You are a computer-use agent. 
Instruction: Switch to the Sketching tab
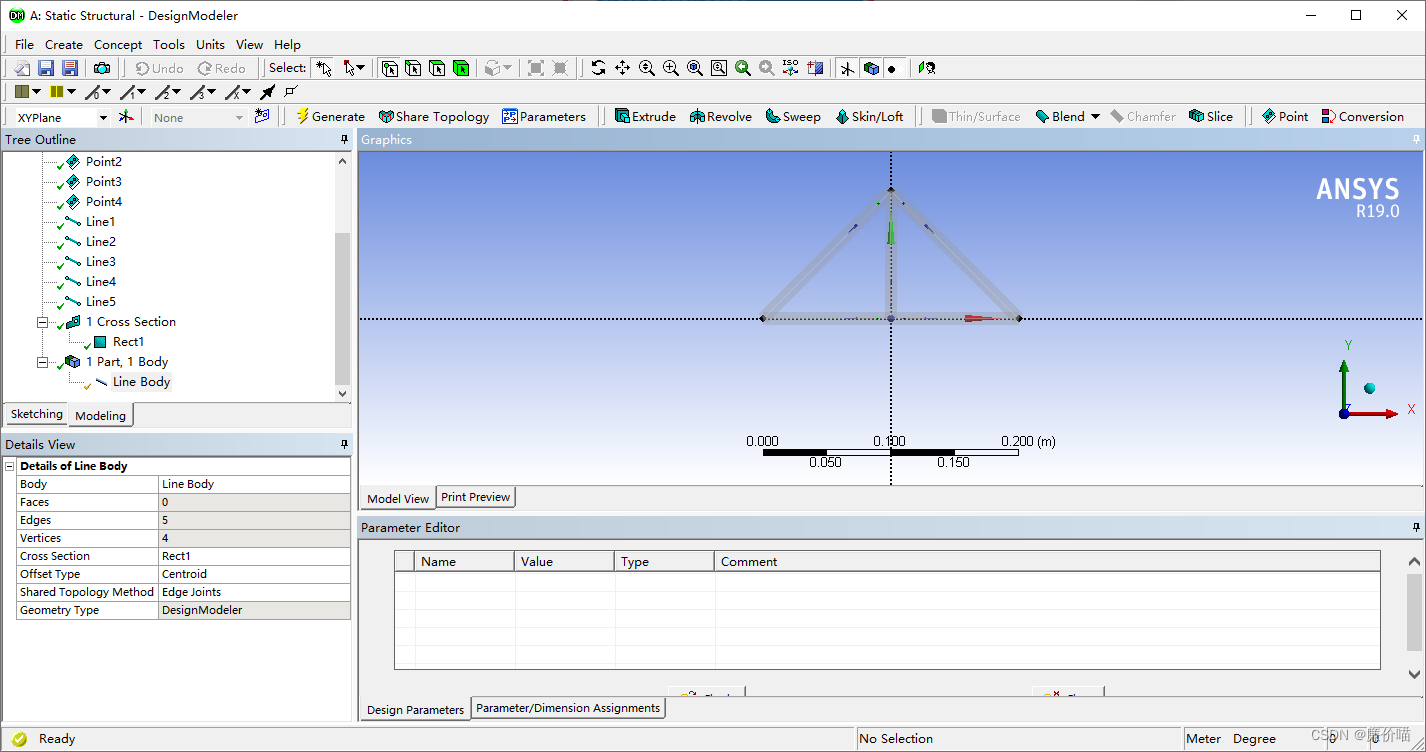coord(37,414)
